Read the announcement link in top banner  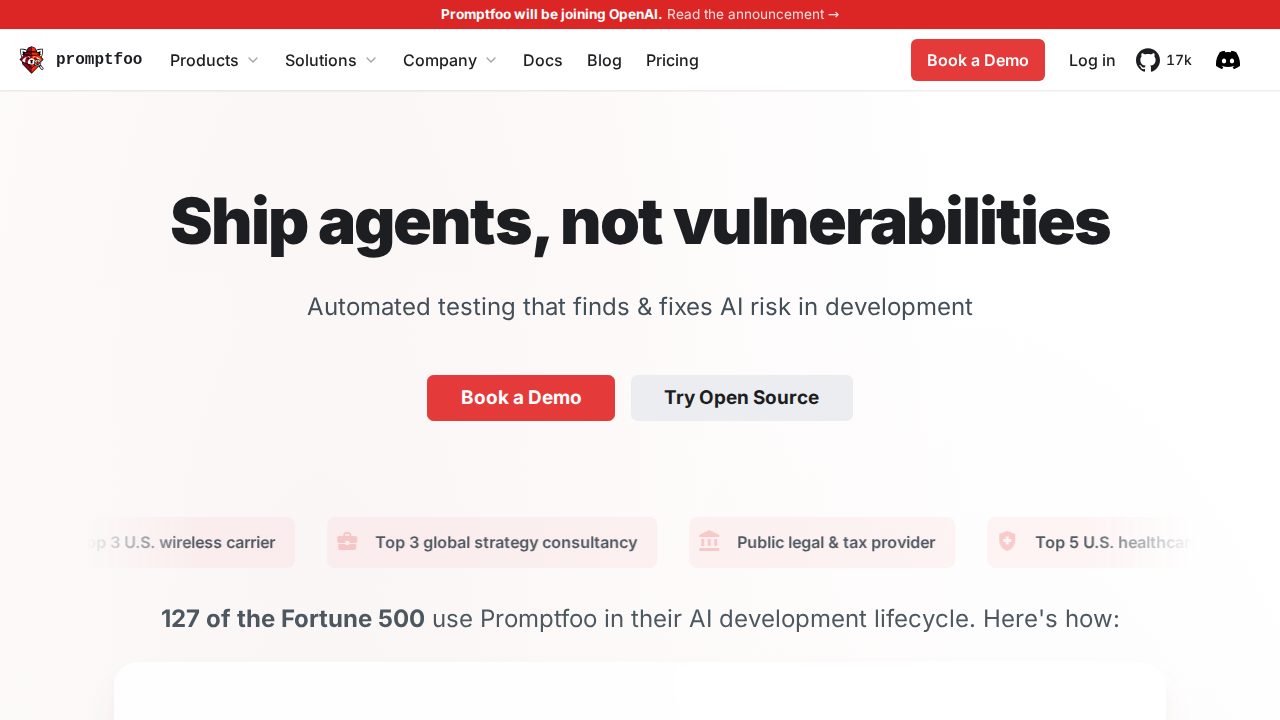coord(752,14)
